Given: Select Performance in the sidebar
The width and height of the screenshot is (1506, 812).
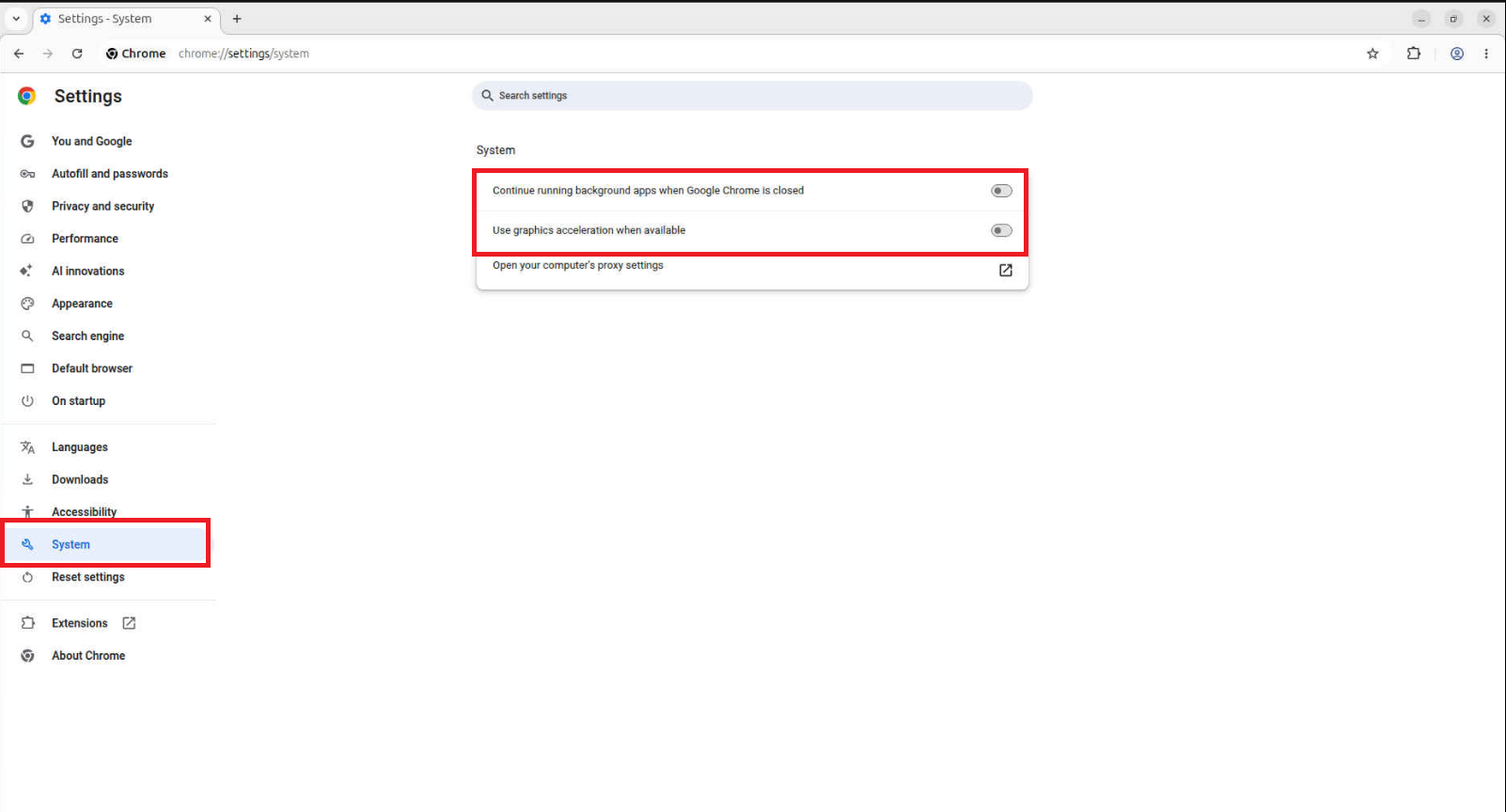Looking at the screenshot, I should [85, 239].
